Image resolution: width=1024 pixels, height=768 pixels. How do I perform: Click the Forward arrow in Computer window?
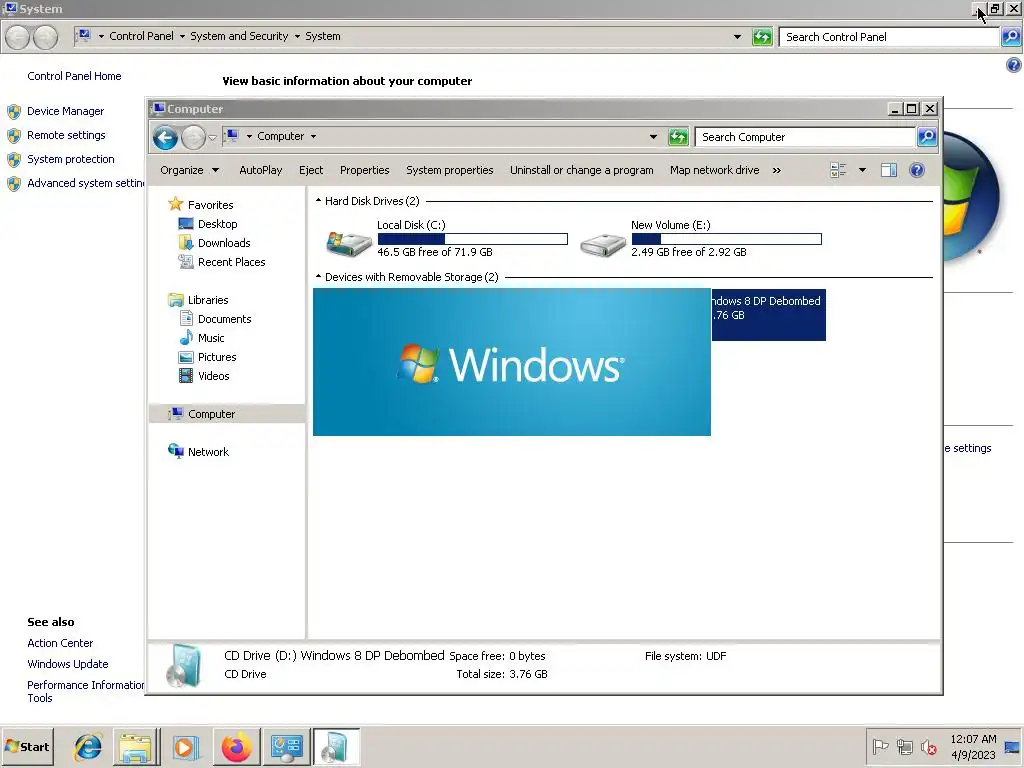193,137
